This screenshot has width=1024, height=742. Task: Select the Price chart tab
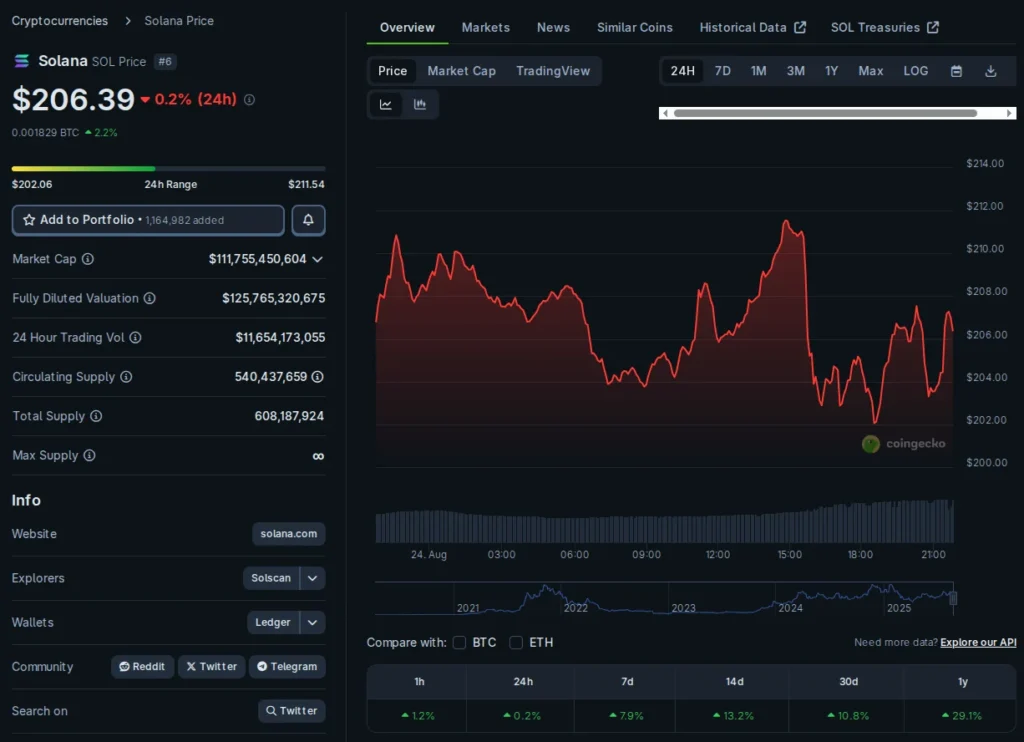tap(392, 71)
